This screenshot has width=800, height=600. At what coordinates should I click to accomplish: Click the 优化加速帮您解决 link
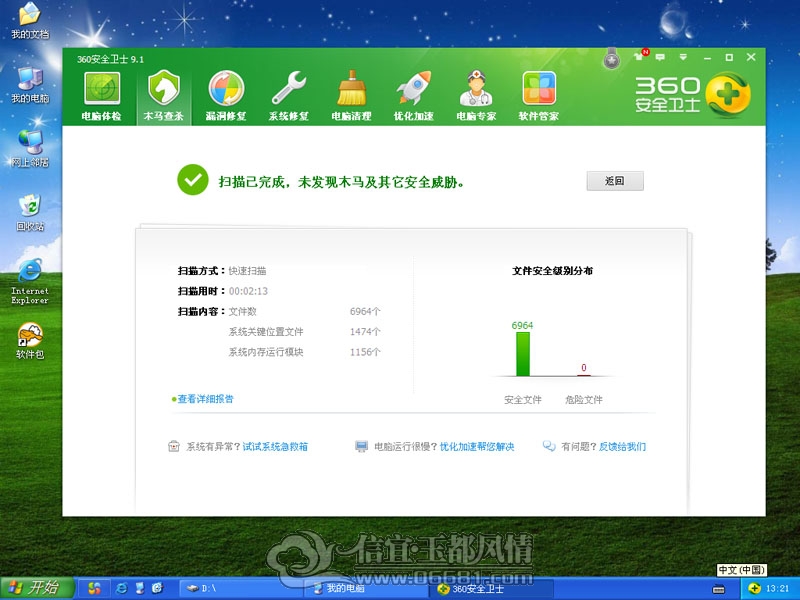coord(477,447)
